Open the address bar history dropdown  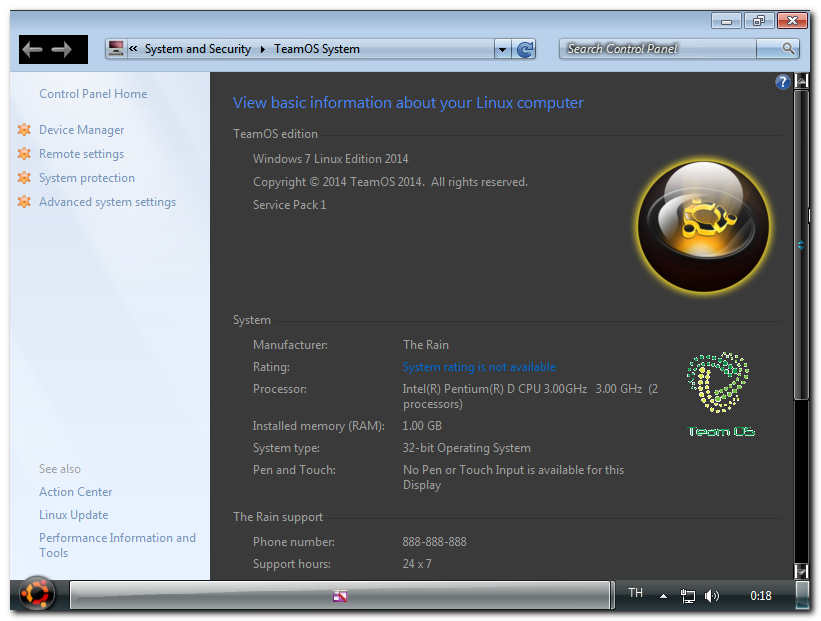tap(502, 50)
